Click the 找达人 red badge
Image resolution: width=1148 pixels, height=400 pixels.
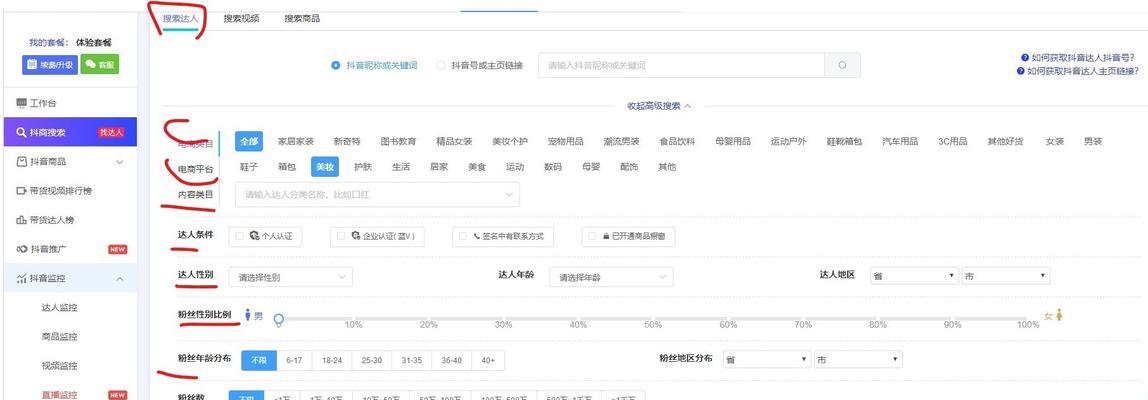coord(111,133)
